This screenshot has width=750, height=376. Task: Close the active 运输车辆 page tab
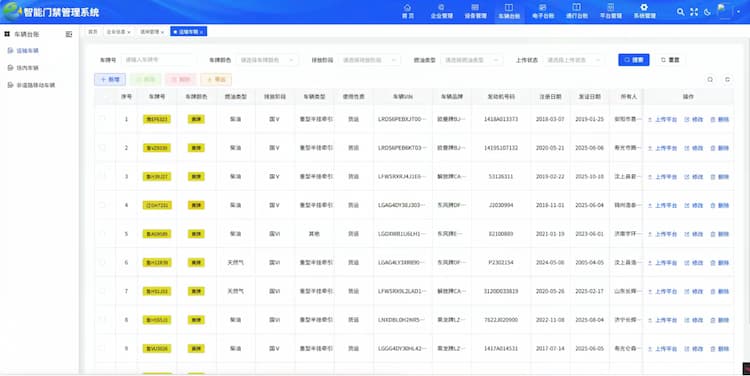coord(201,32)
